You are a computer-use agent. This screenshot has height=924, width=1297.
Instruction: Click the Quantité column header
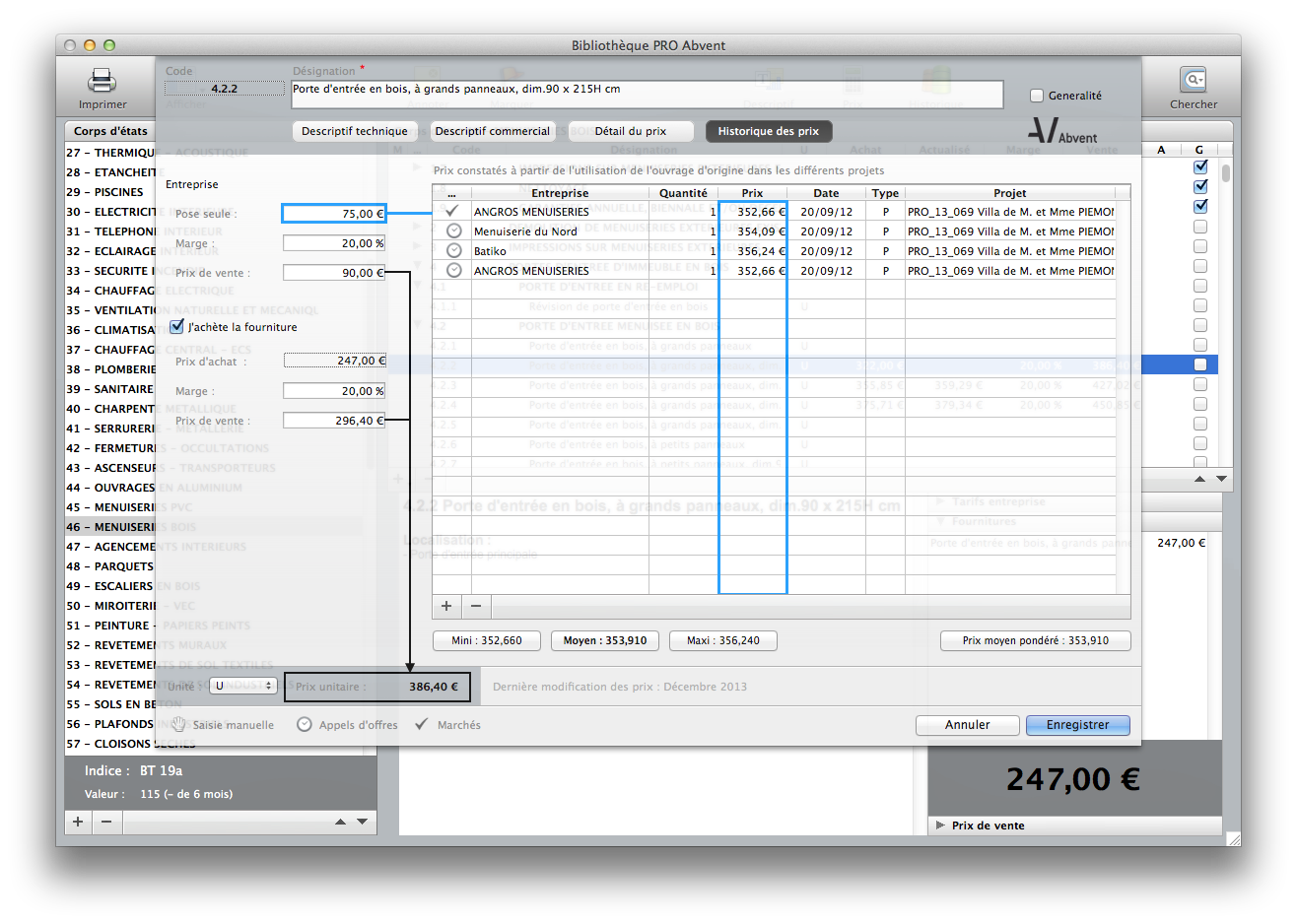click(683, 193)
